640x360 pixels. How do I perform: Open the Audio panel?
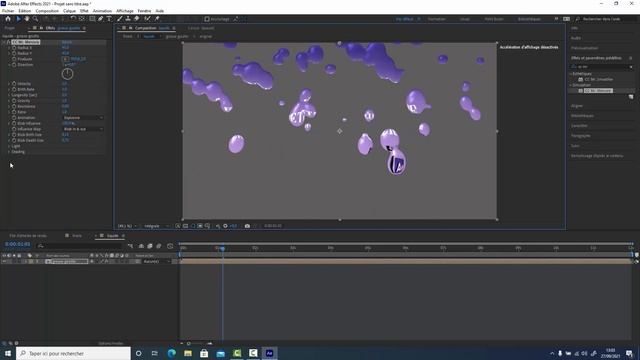click(576, 38)
